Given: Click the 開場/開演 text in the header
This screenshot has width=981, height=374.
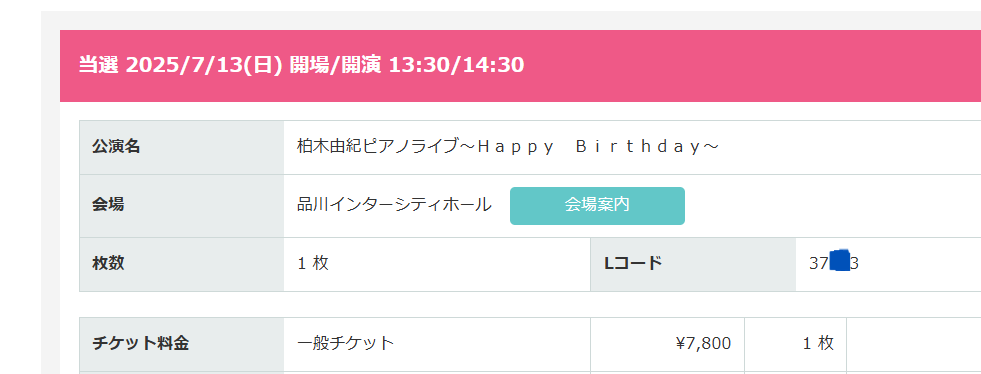Looking at the screenshot, I should tap(335, 64).
